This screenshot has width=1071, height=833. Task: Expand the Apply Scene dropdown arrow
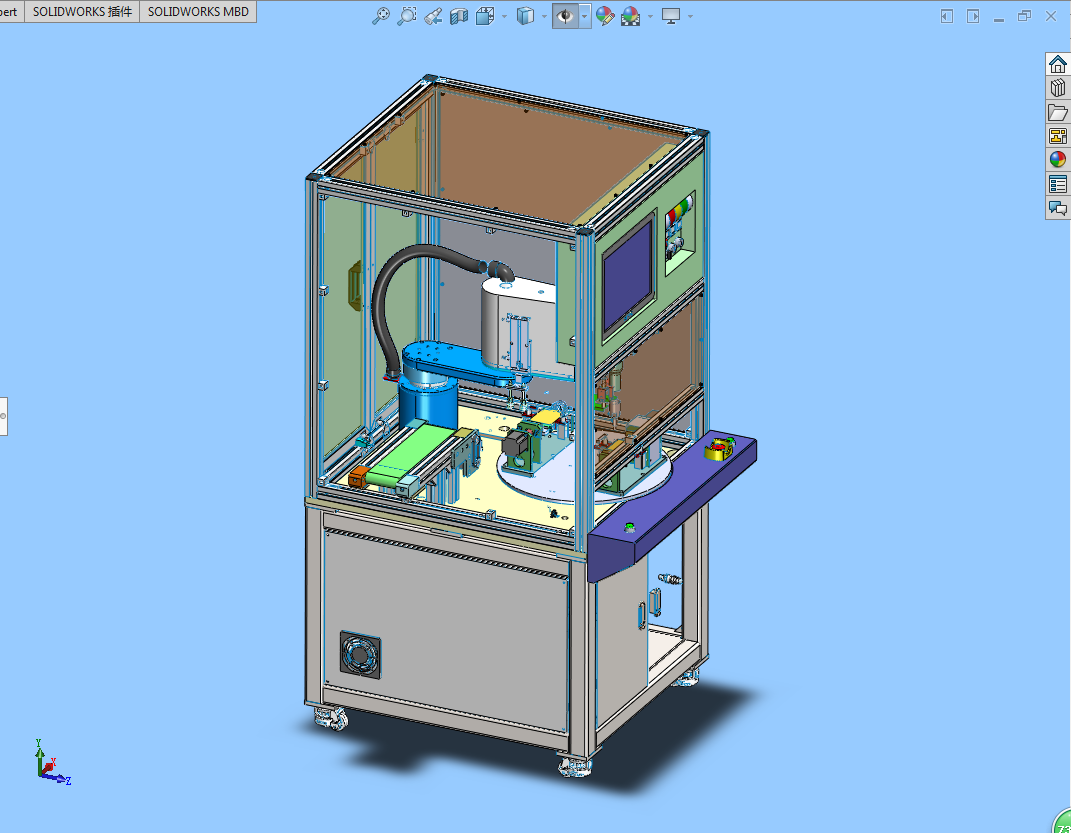click(650, 16)
